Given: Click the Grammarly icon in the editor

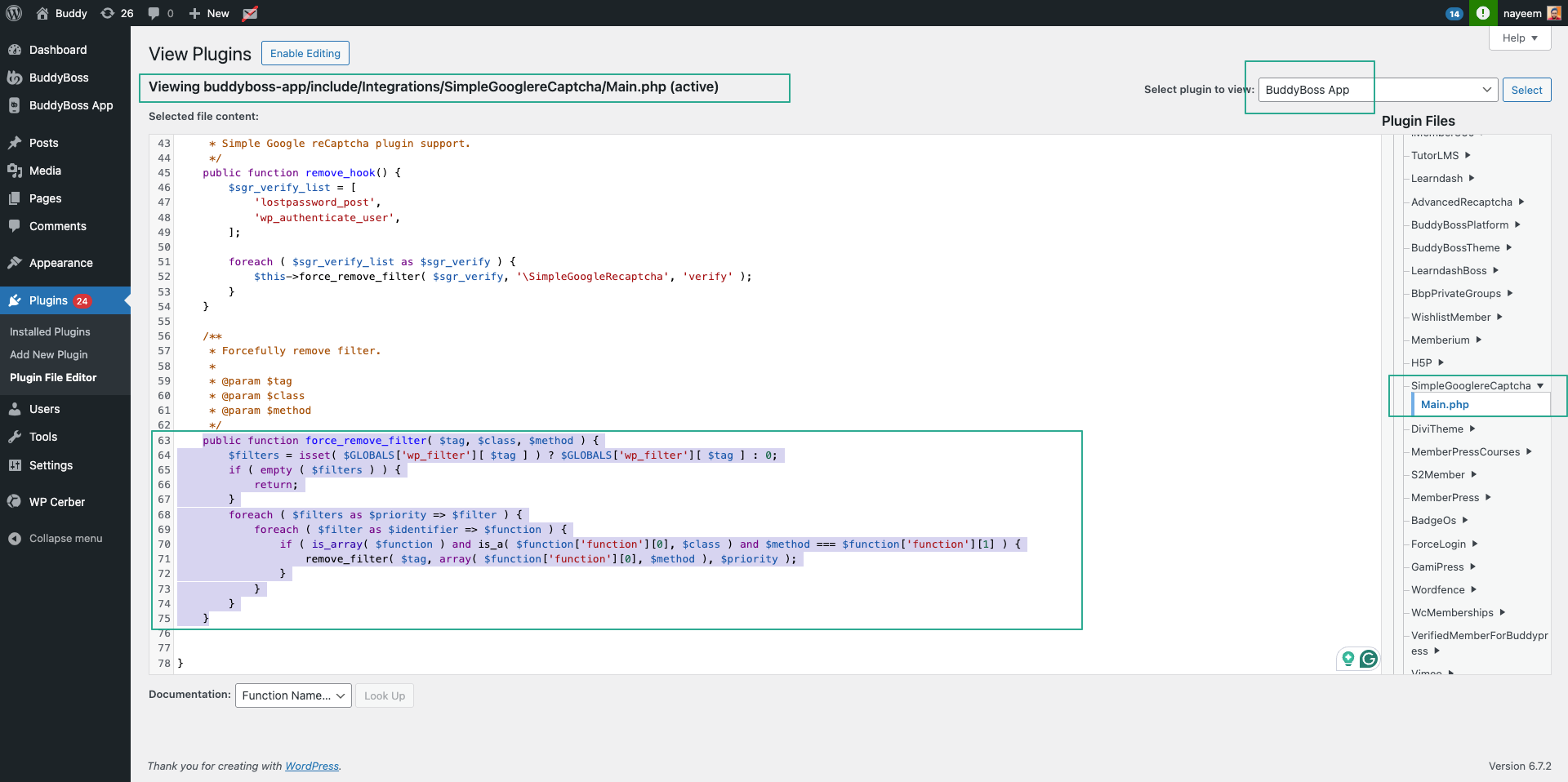Looking at the screenshot, I should click(x=1369, y=659).
